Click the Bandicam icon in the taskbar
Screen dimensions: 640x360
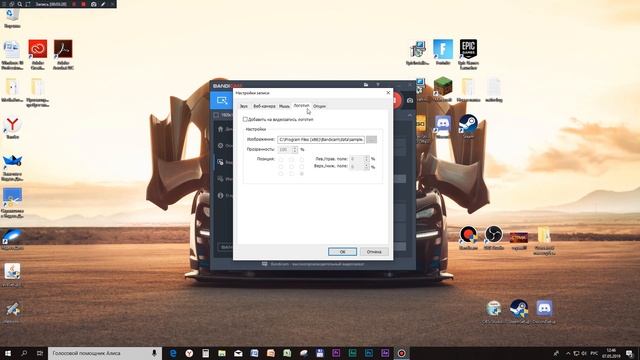402,353
